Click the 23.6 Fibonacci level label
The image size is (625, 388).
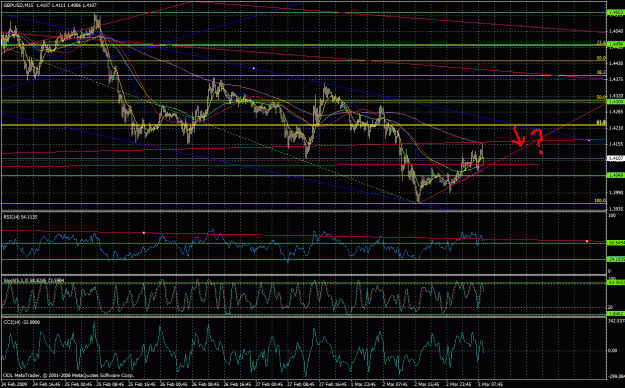pos(601,42)
